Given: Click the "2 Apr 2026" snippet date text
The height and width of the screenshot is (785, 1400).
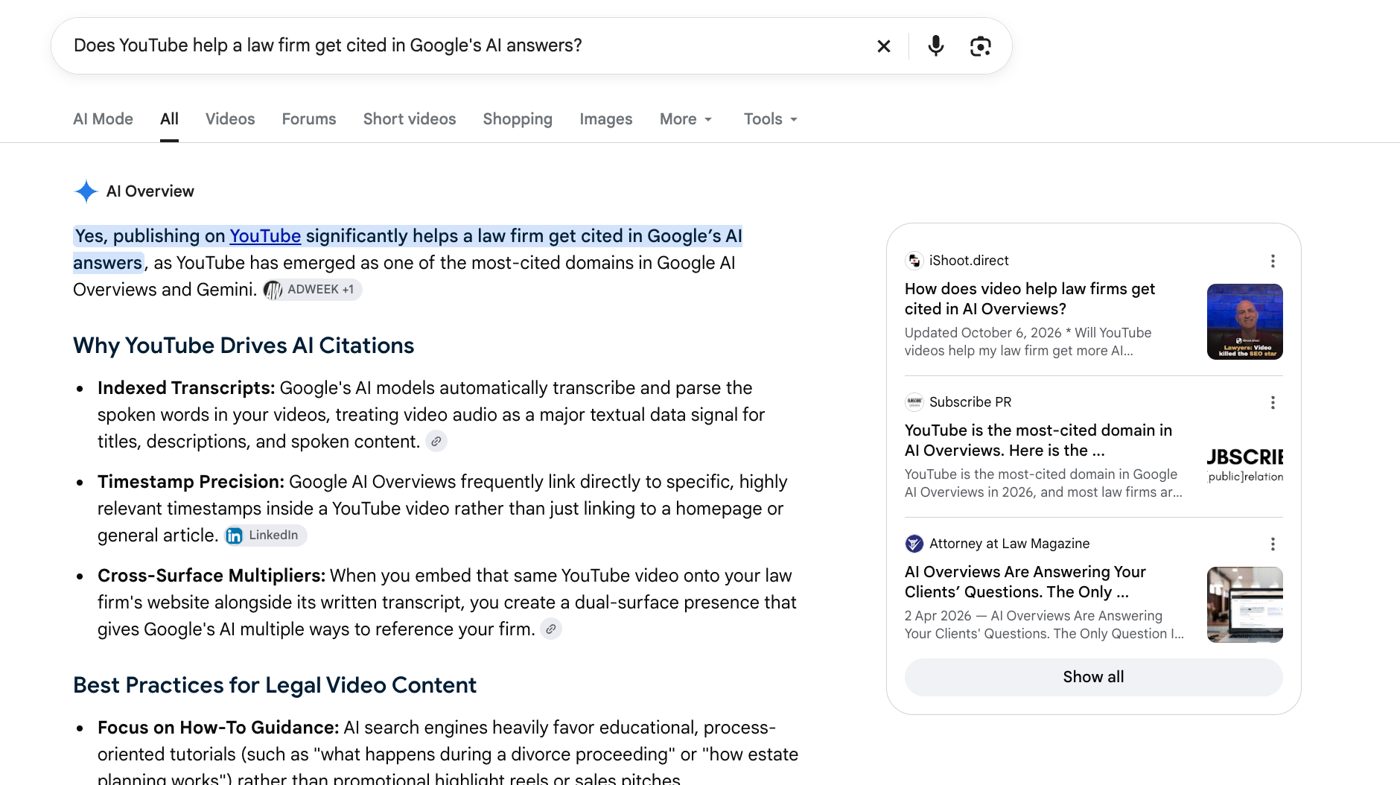Looking at the screenshot, I should point(938,616).
